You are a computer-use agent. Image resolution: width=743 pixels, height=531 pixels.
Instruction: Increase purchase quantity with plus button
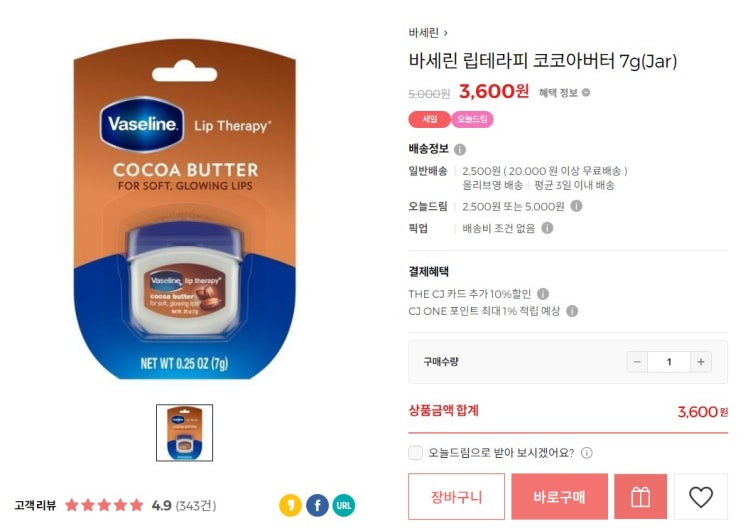(701, 362)
